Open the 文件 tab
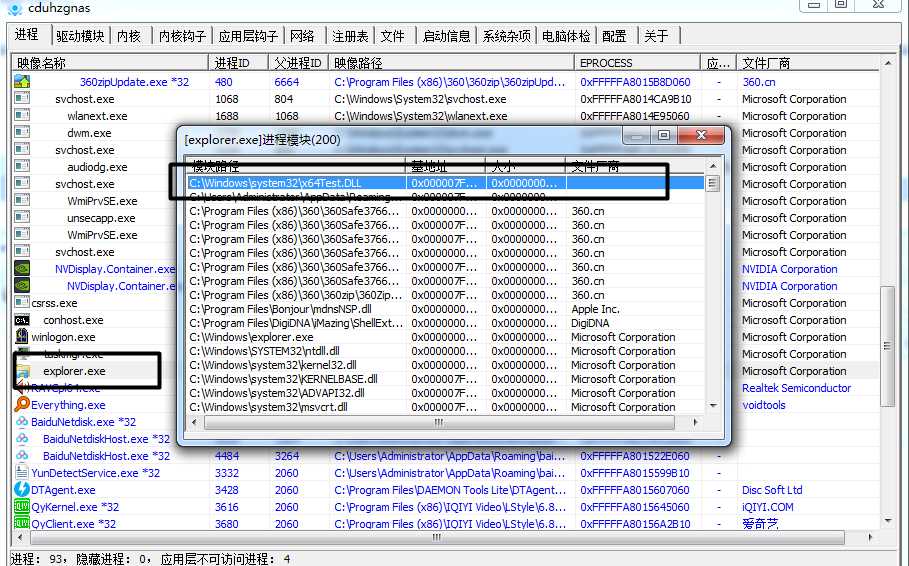The width and height of the screenshot is (909, 566). point(392,36)
